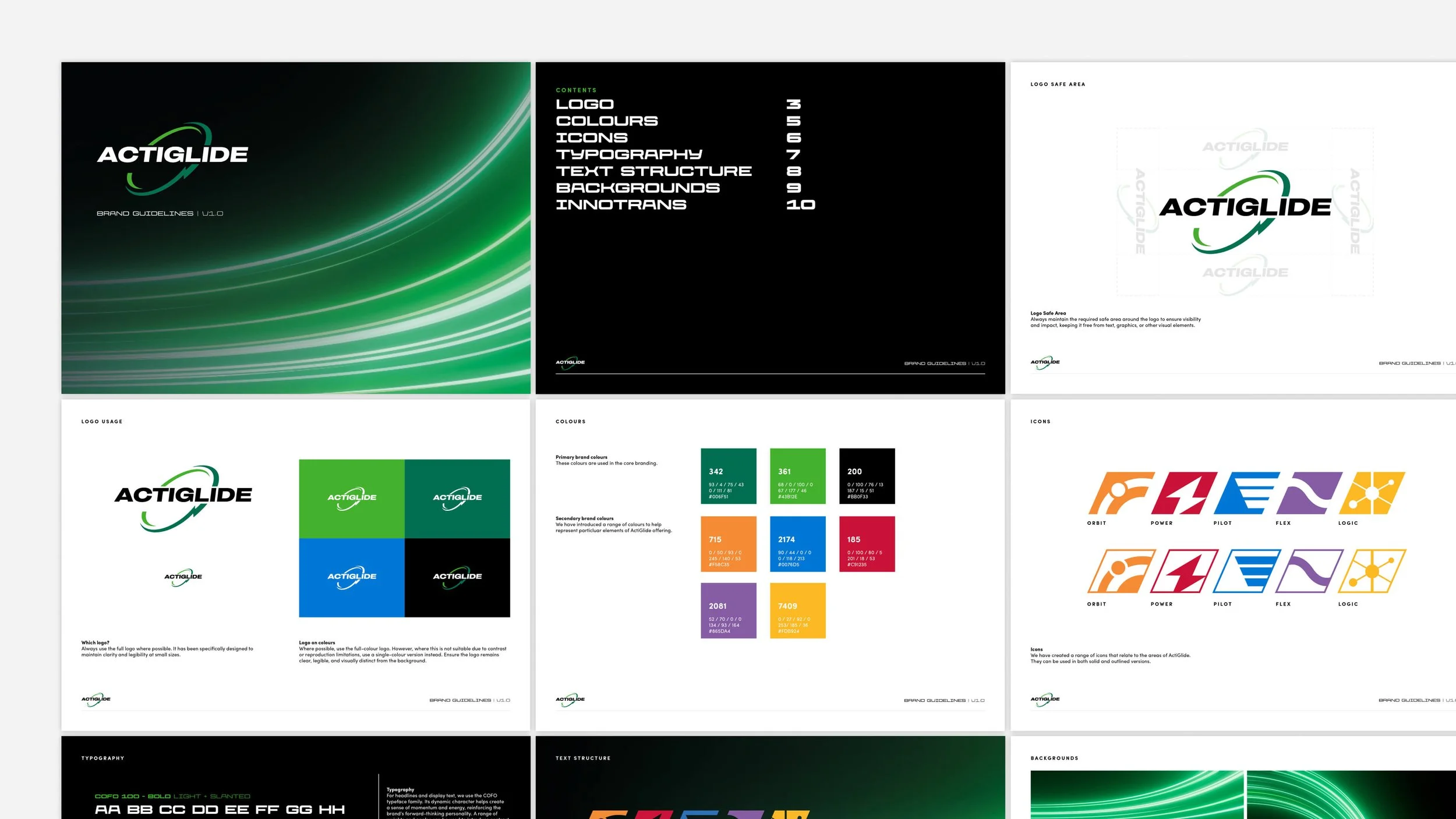Select the black 200 colour swatch
Viewport: 1456px width, 819px height.
coord(867,476)
